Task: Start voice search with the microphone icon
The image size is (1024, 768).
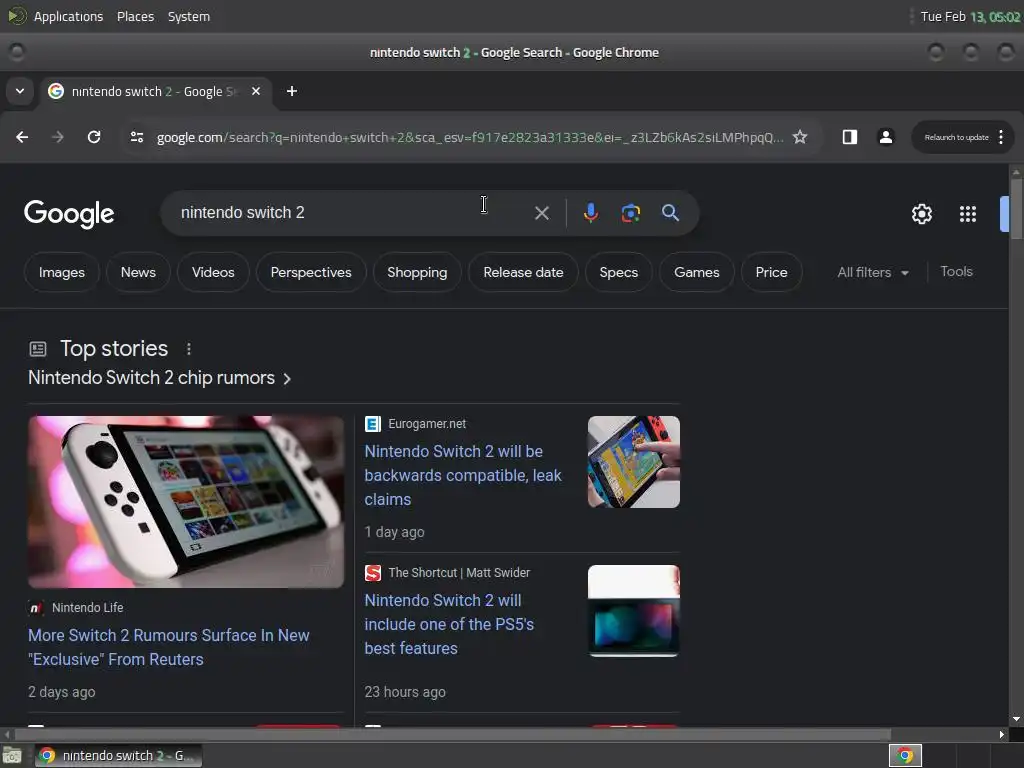Action: pos(590,213)
